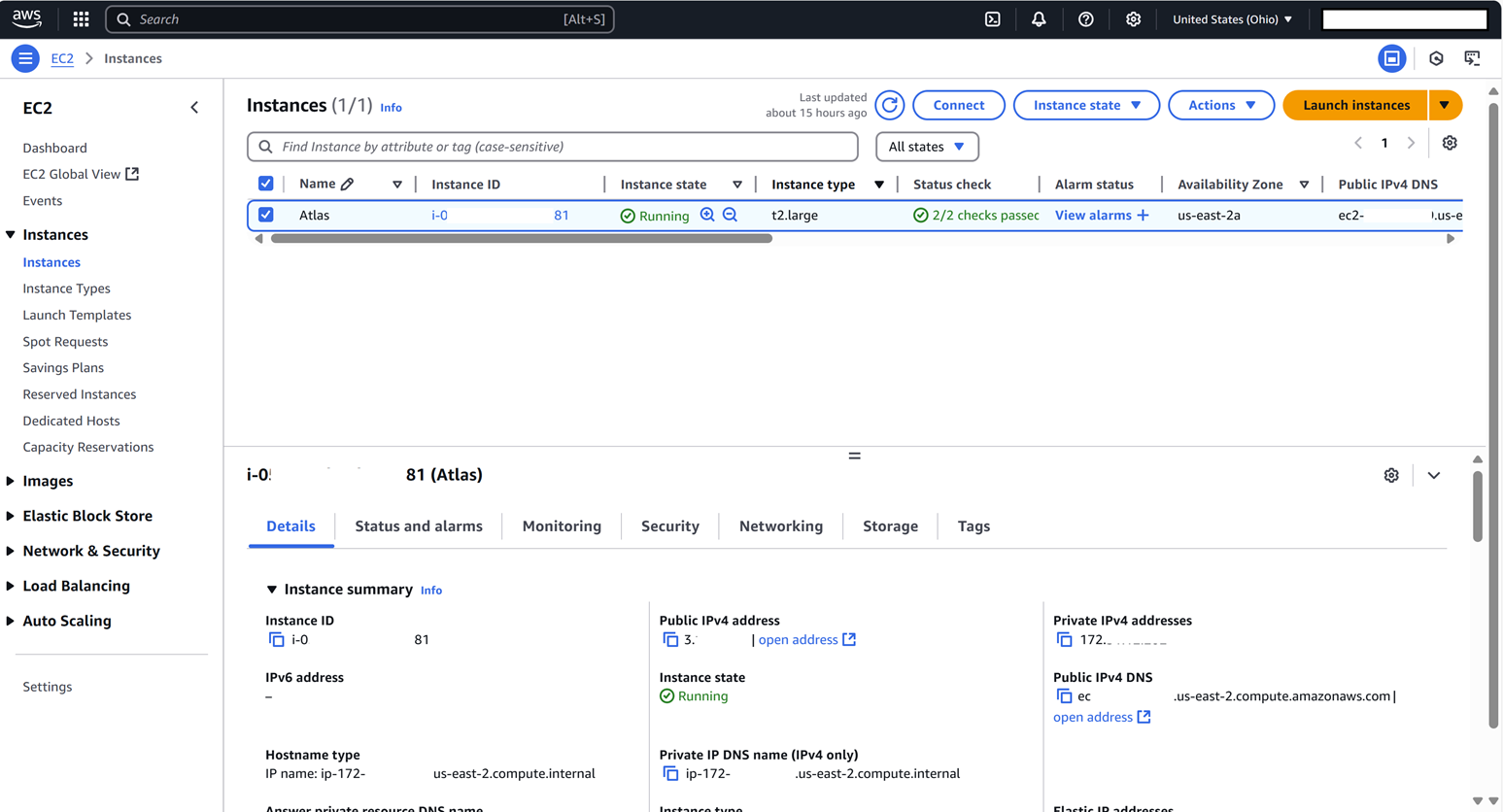This screenshot has width=1503, height=812.
Task: Copy the Private IP DNS name
Action: pyautogui.click(x=670, y=774)
